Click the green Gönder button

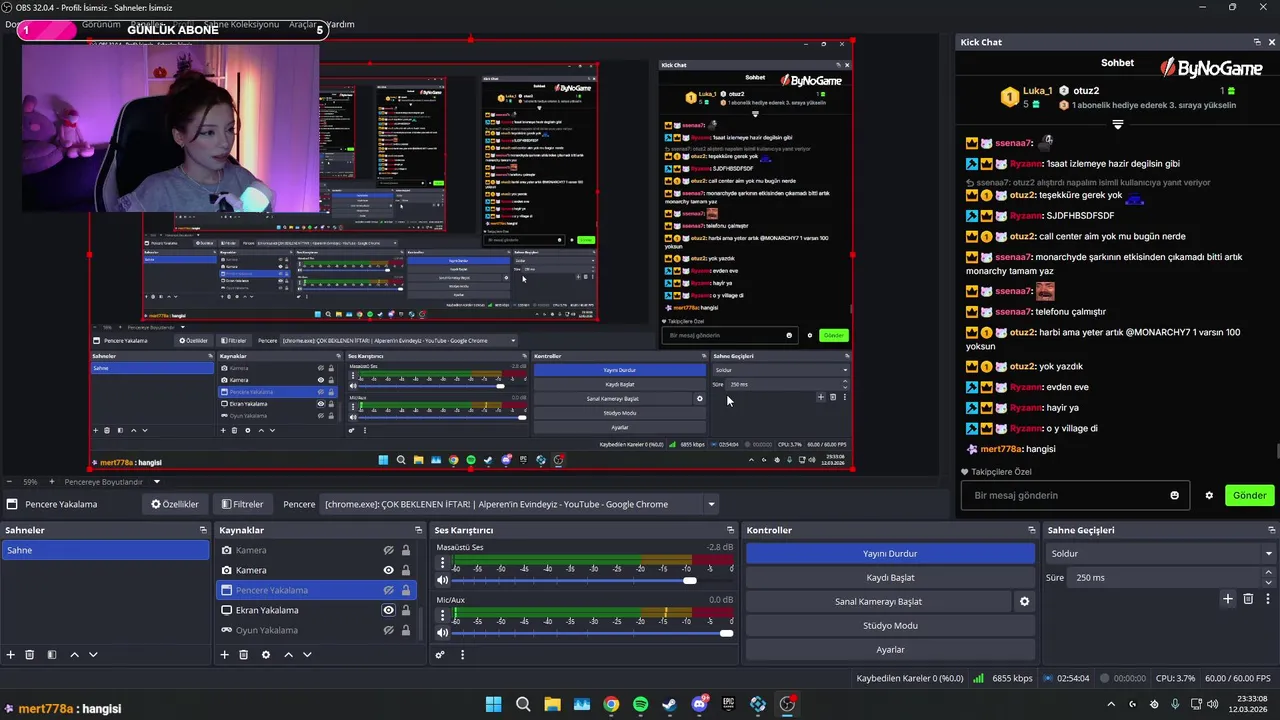[1249, 495]
